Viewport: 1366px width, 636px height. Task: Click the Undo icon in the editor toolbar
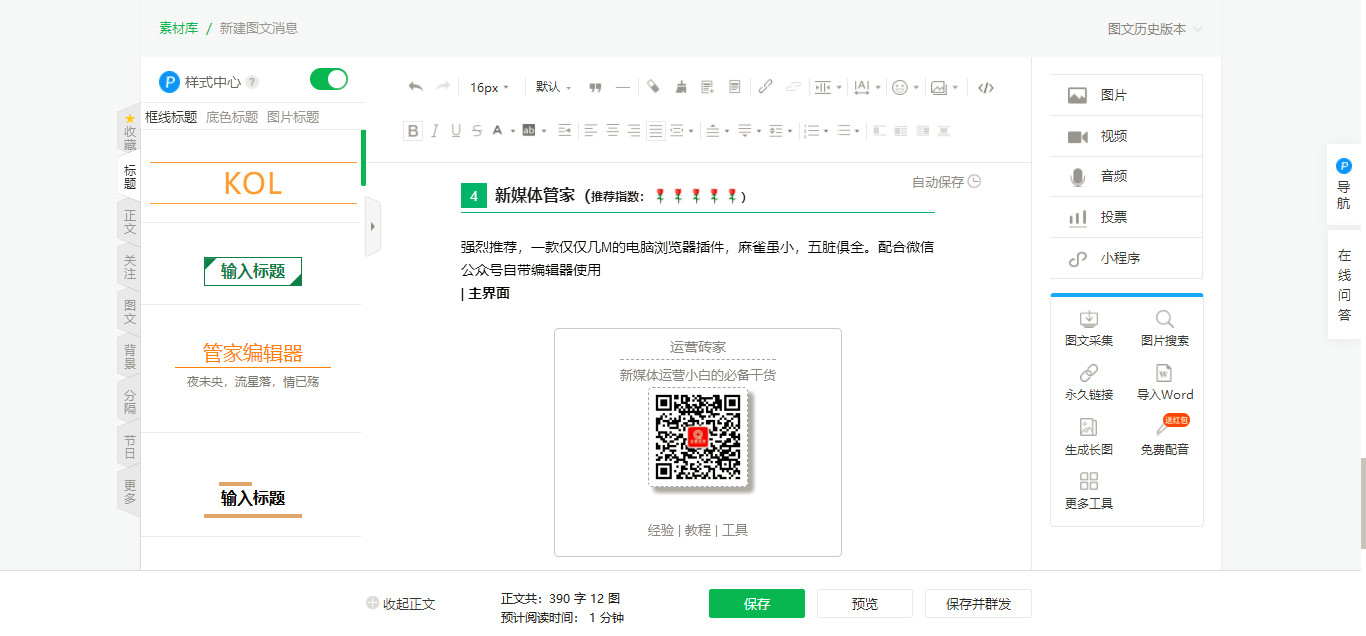pyautogui.click(x=415, y=87)
